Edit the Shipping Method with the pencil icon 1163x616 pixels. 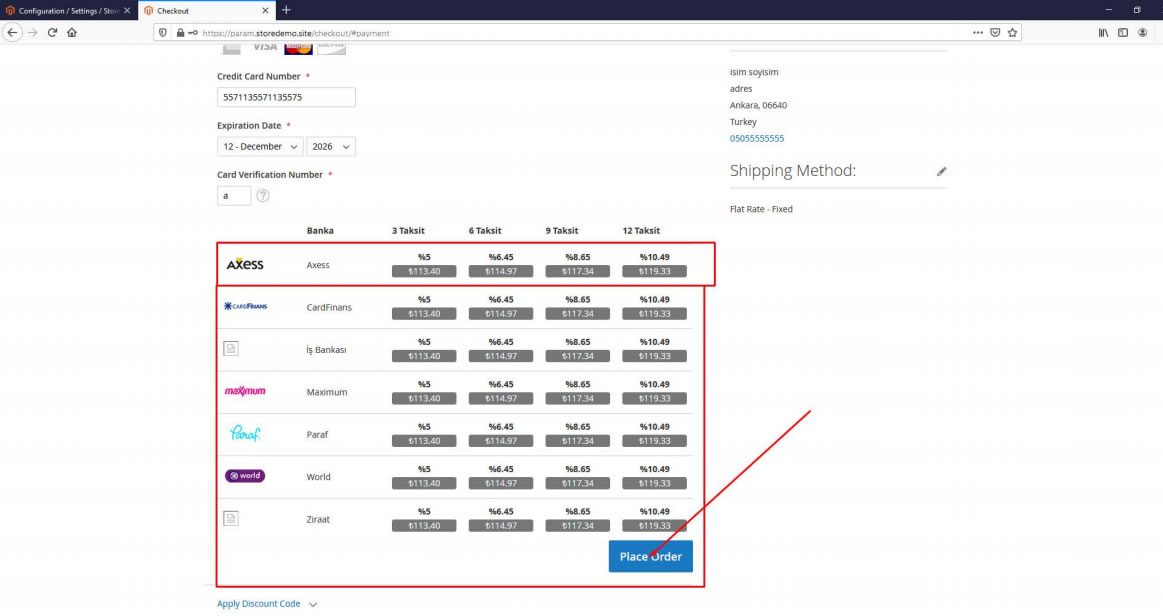[941, 171]
